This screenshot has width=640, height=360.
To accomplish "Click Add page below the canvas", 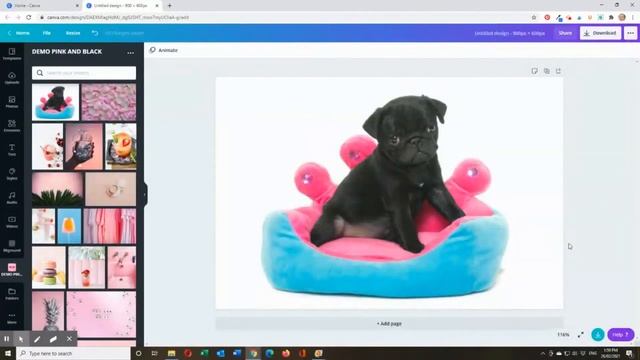I will [x=389, y=324].
